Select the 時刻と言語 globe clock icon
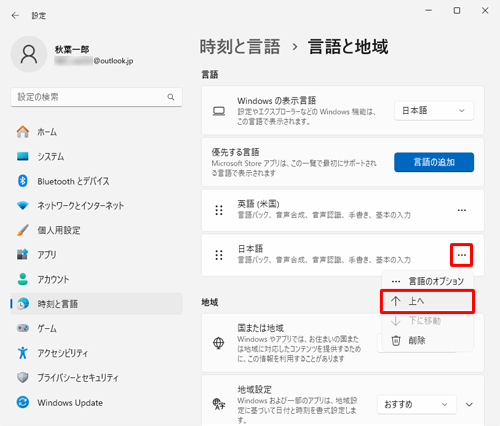The width and height of the screenshot is (500, 426). coord(23,304)
